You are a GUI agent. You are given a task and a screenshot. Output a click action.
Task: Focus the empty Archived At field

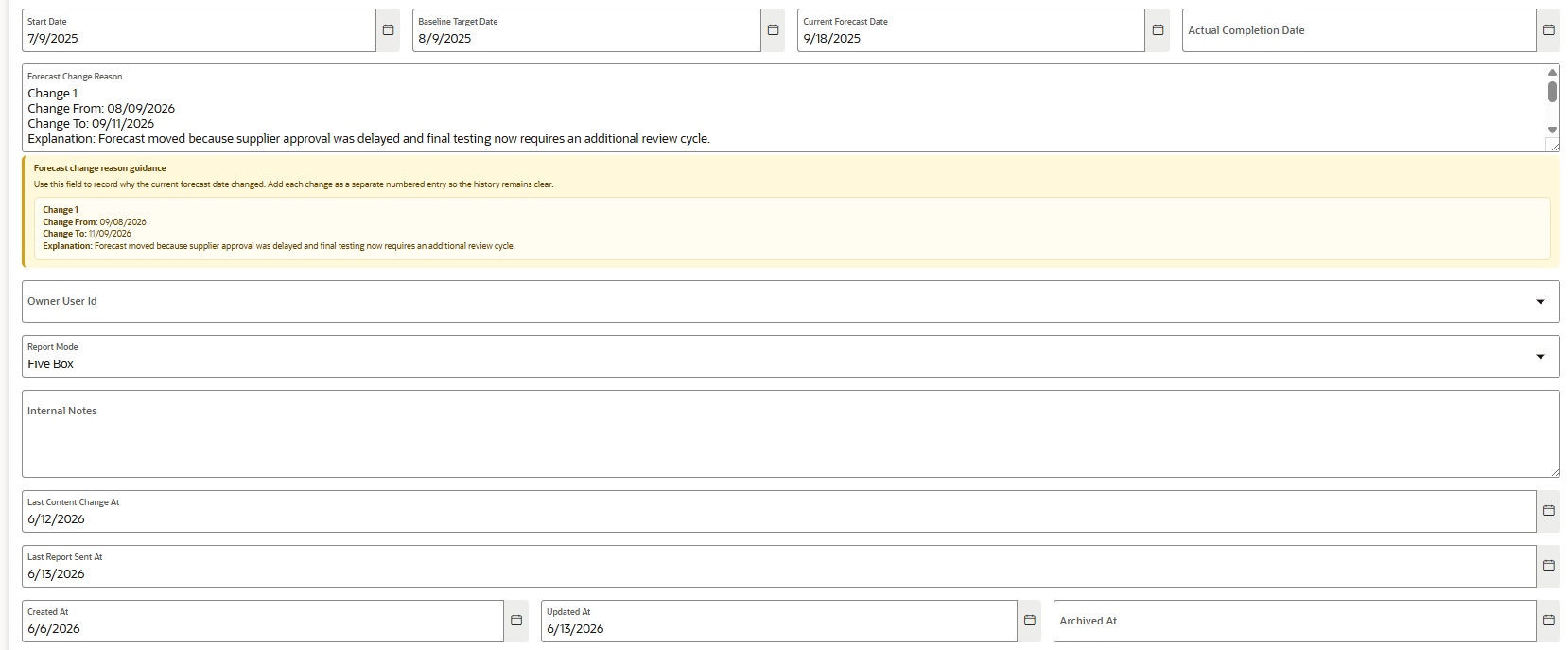[1295, 621]
